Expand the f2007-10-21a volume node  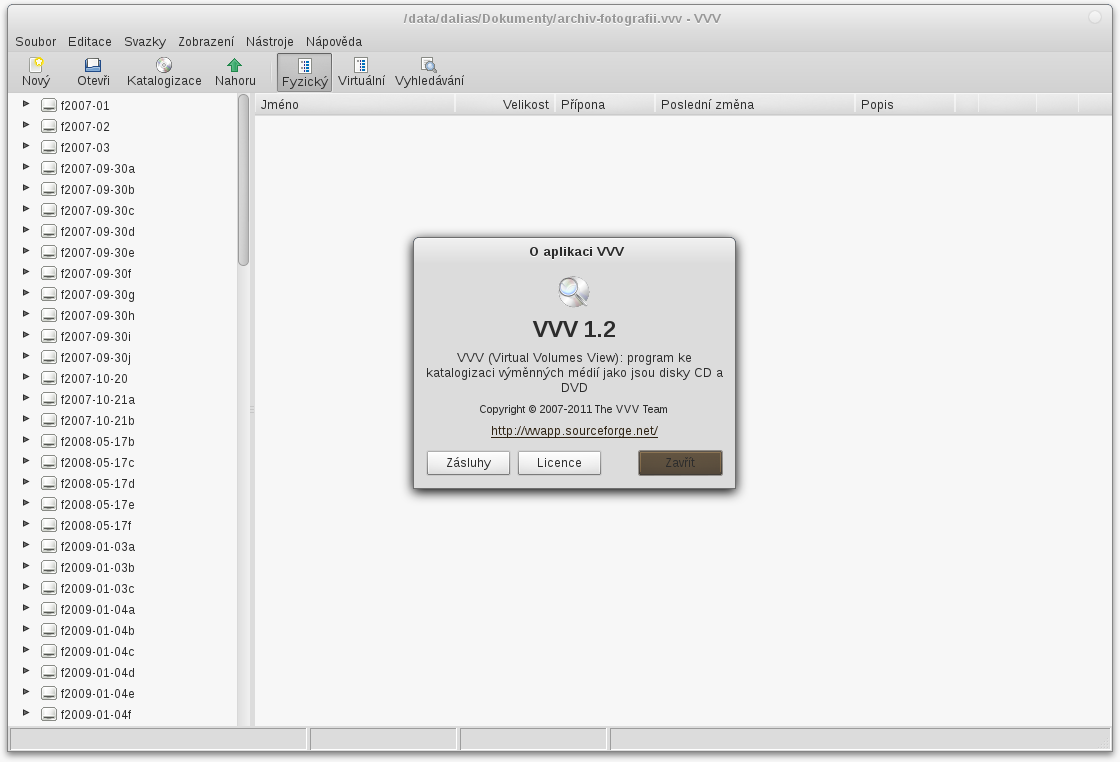[x=26, y=398]
